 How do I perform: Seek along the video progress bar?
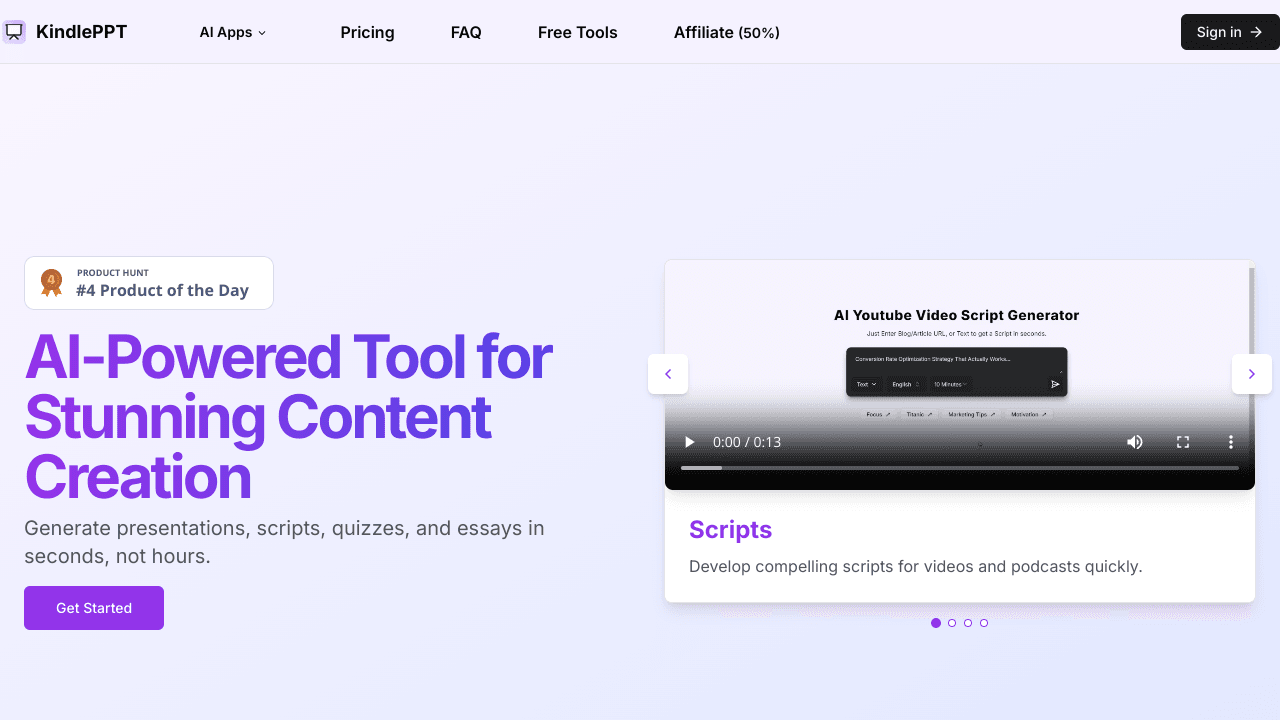[x=959, y=468]
